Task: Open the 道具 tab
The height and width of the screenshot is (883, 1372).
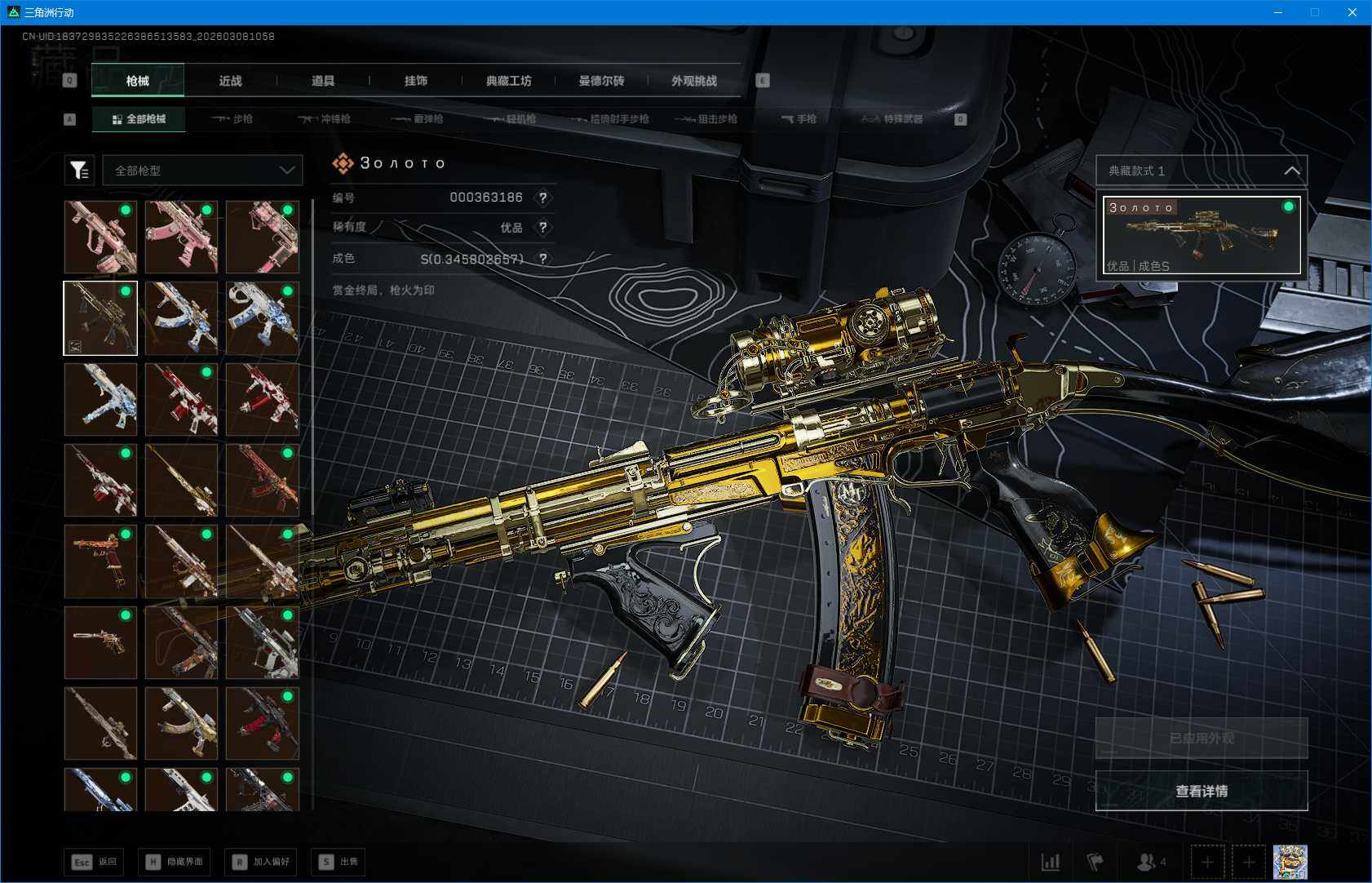Action: click(323, 80)
